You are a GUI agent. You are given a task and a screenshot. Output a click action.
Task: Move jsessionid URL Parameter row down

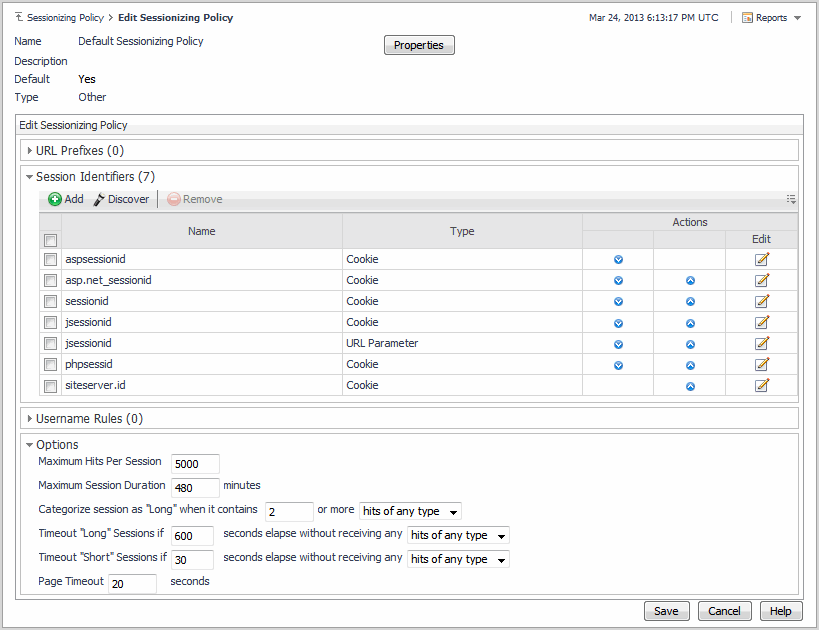pyautogui.click(x=618, y=344)
